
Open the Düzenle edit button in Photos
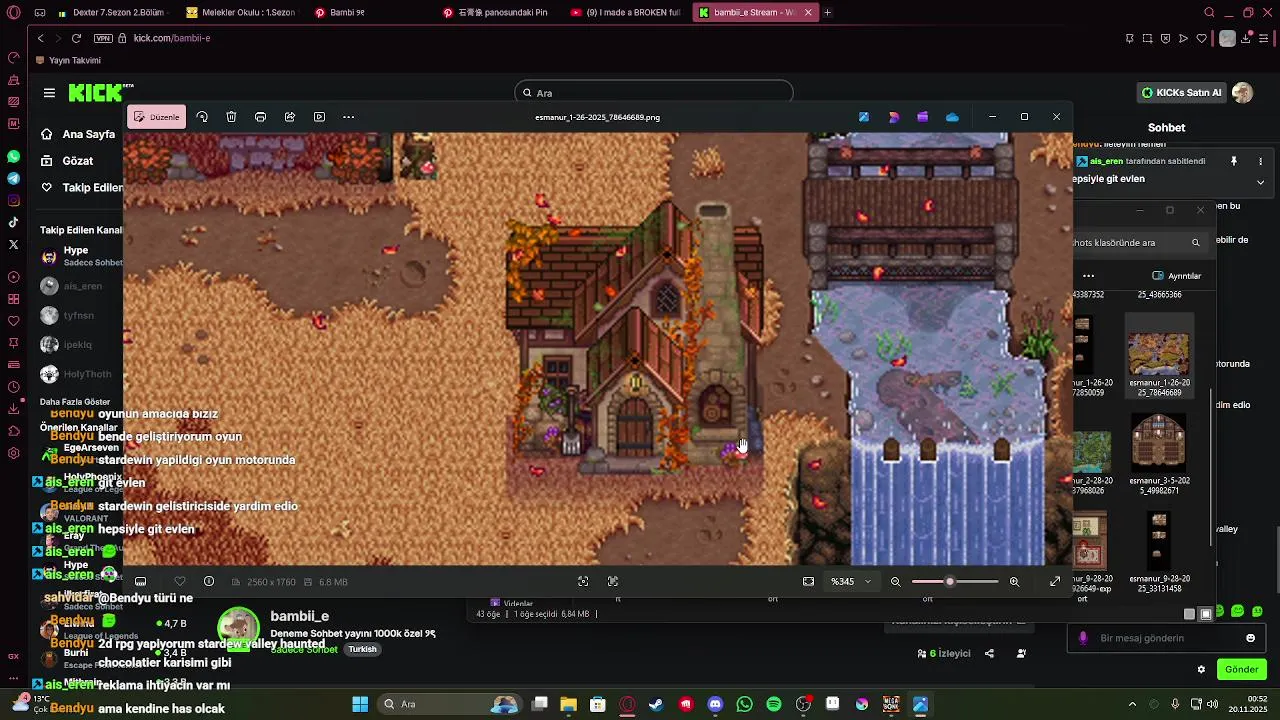156,117
